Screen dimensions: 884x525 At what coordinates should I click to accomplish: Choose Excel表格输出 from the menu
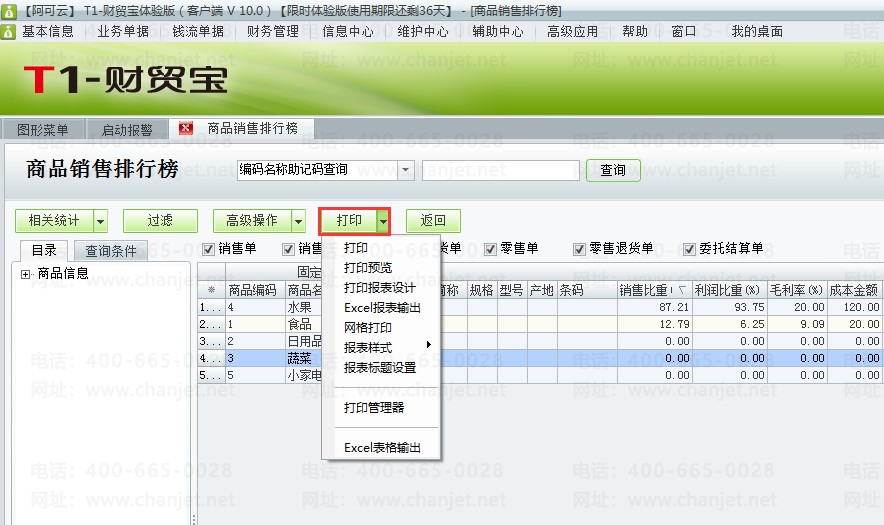(382, 448)
